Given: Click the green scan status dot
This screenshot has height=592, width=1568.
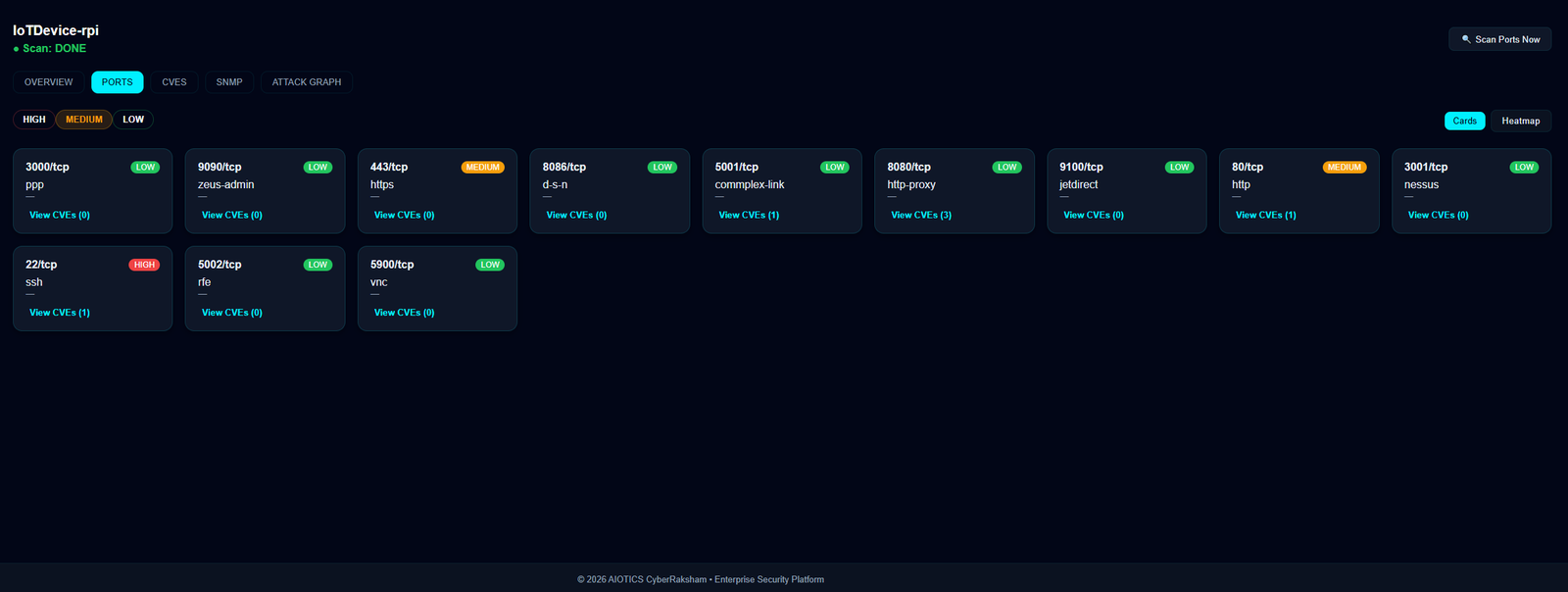Looking at the screenshot, I should [x=17, y=49].
